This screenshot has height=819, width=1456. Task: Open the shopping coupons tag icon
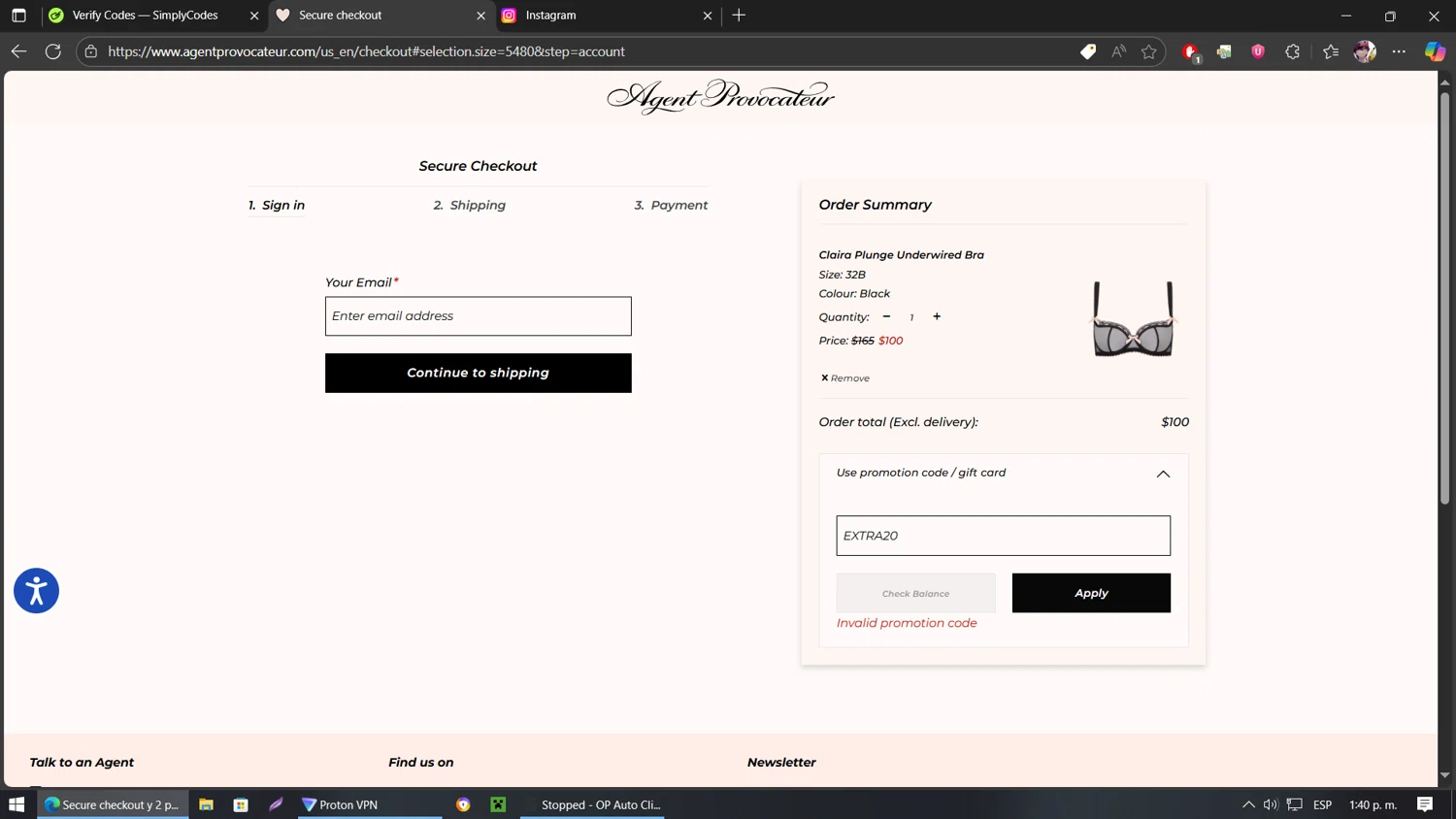pos(1088,51)
